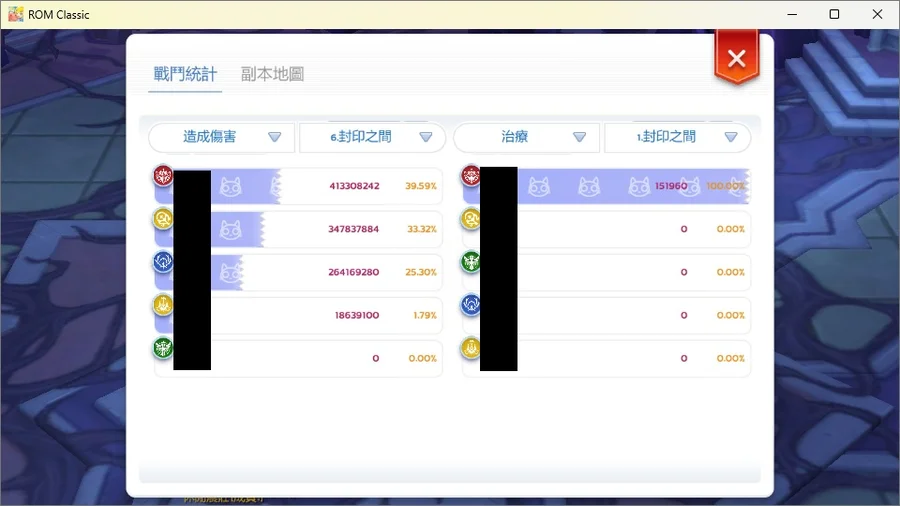Click the red class icon in healing list

[471, 177]
